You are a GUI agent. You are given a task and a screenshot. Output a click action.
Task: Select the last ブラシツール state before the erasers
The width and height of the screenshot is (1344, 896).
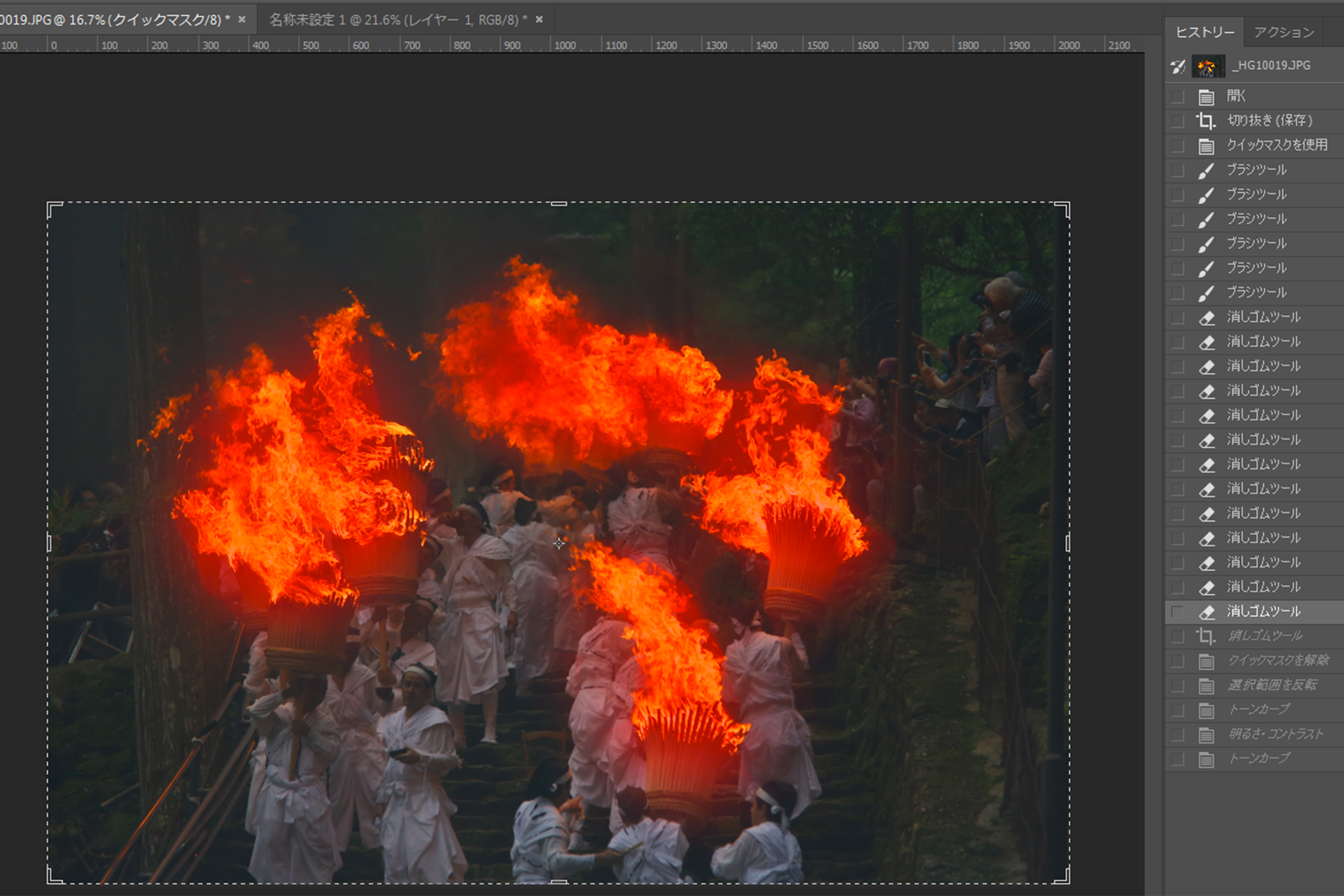(1255, 293)
